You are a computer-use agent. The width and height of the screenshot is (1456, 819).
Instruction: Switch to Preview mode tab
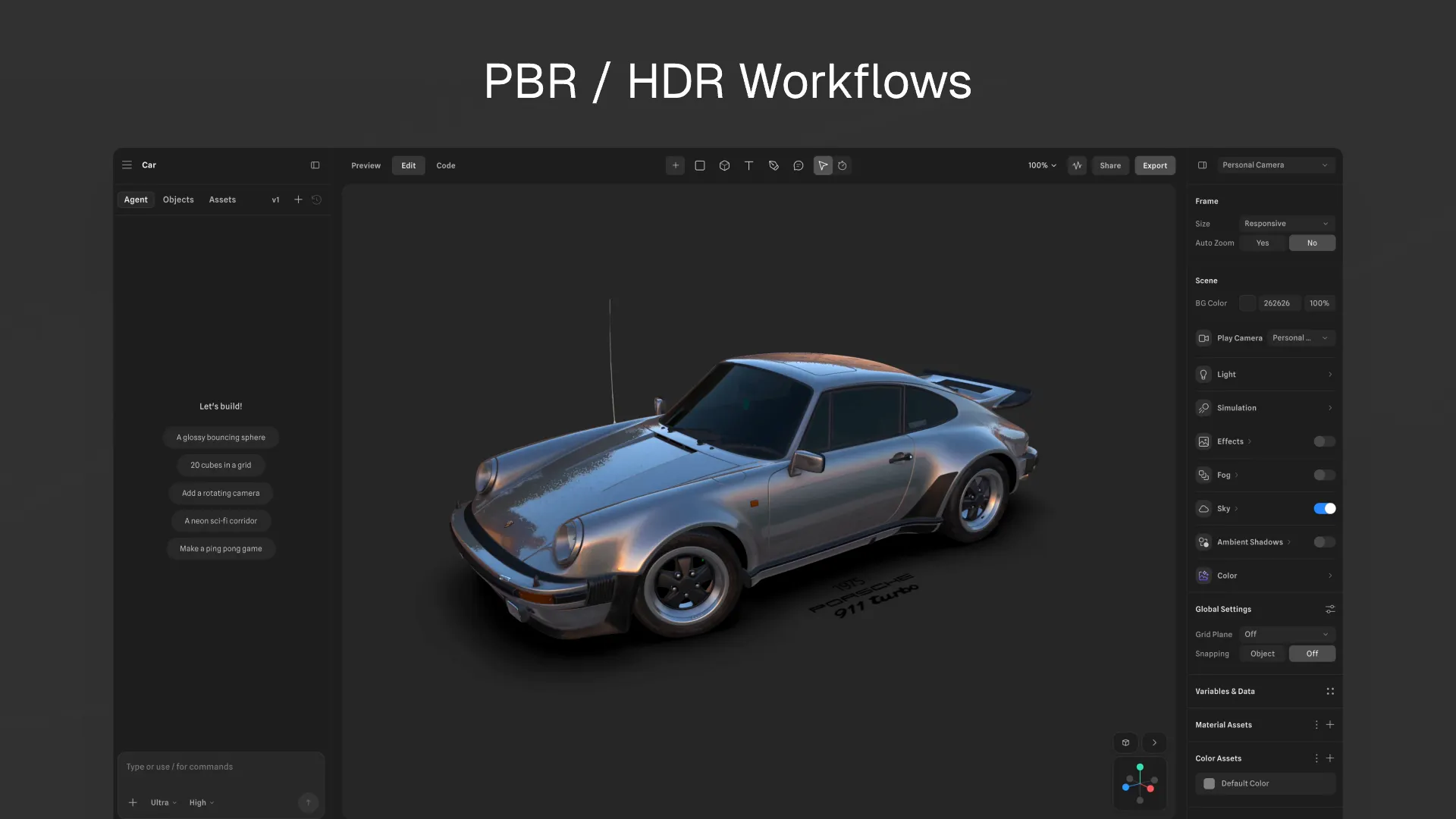366,165
